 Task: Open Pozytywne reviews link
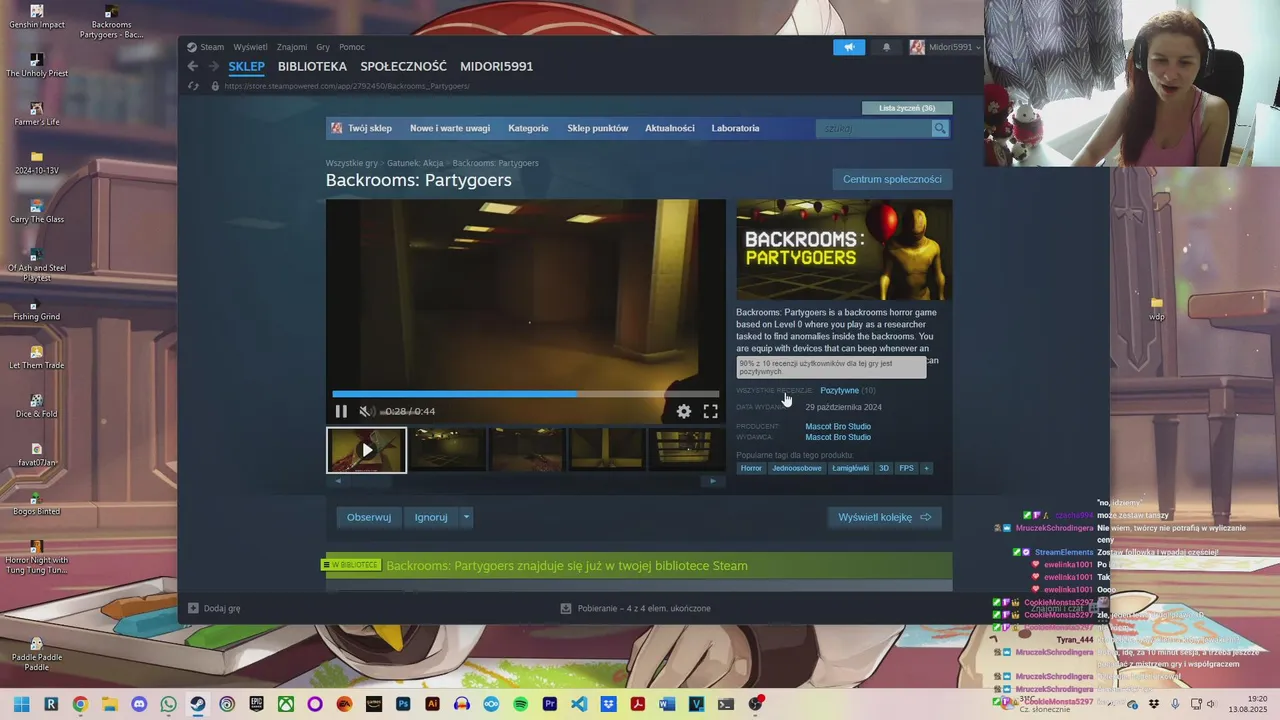pos(839,391)
